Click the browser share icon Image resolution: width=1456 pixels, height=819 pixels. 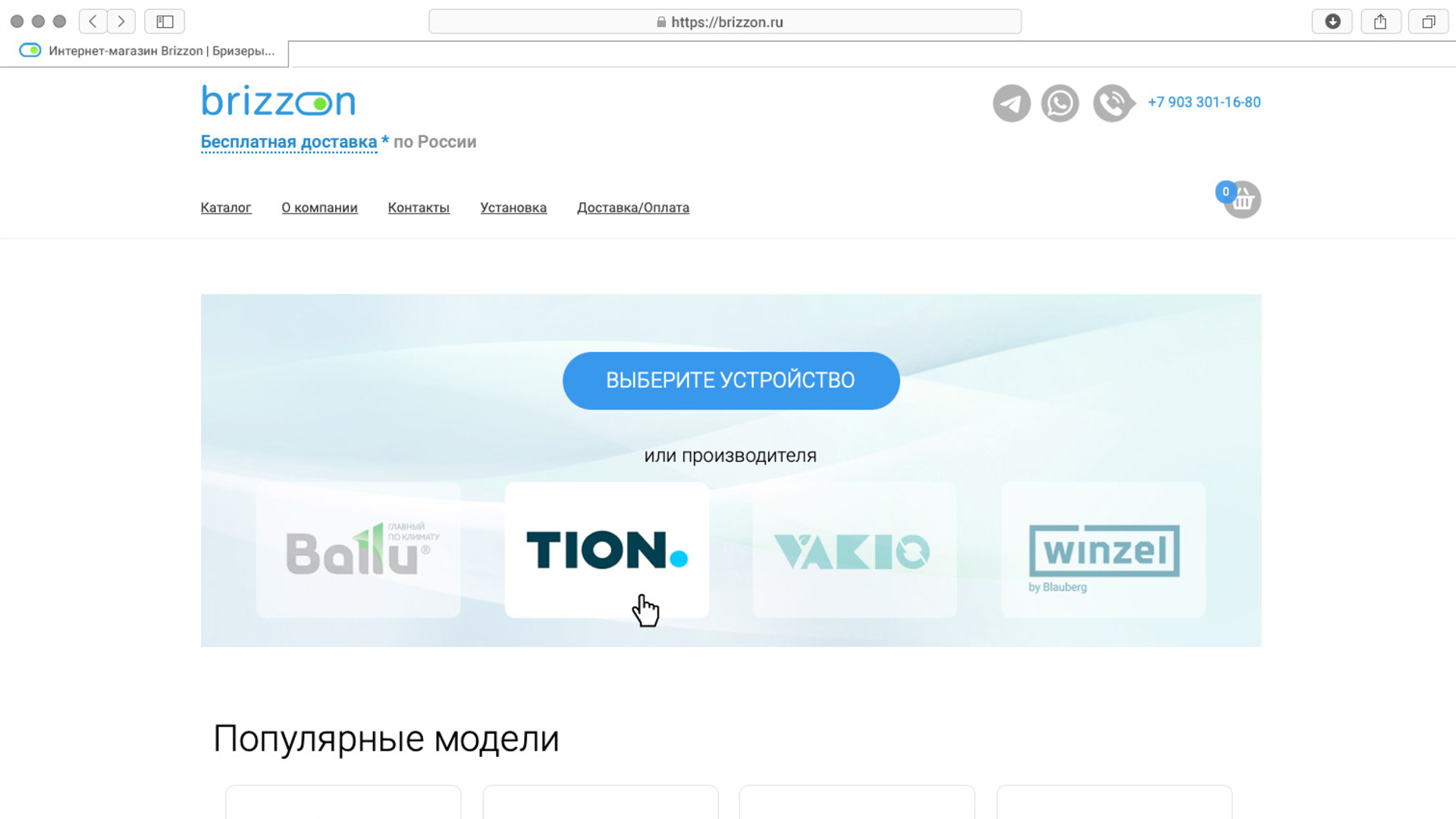[x=1381, y=22]
